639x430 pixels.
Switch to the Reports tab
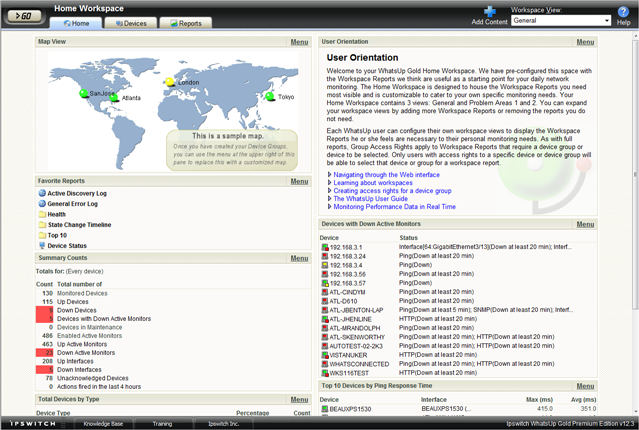click(x=185, y=22)
